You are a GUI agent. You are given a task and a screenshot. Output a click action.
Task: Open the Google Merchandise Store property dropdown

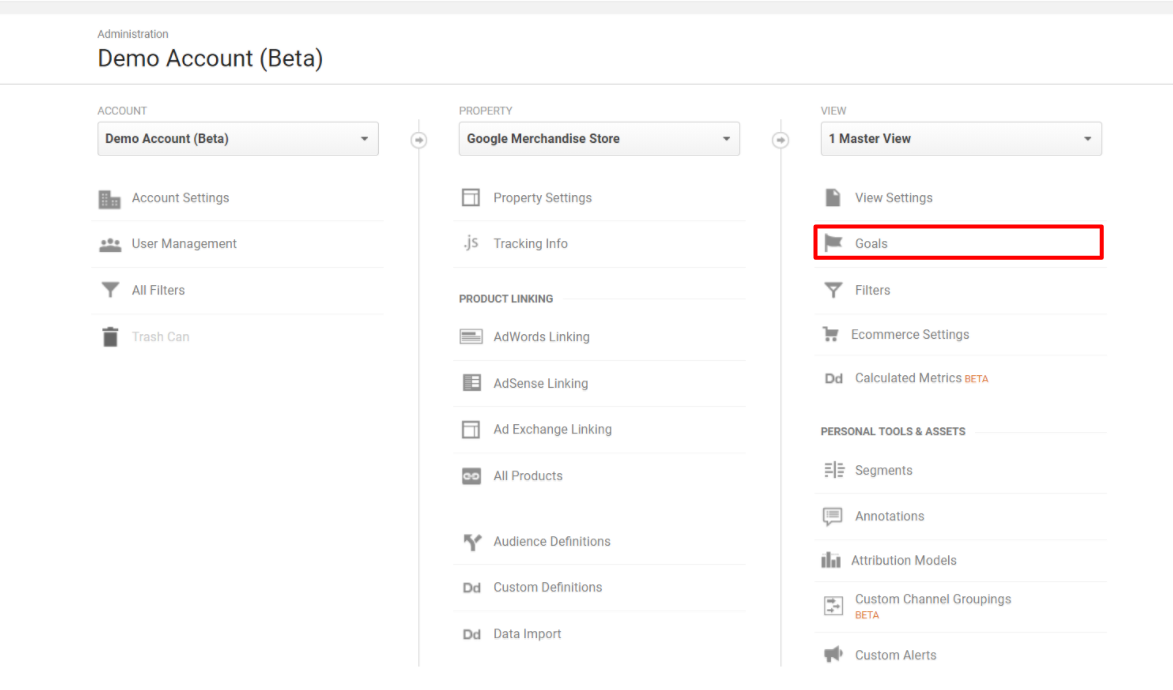599,138
